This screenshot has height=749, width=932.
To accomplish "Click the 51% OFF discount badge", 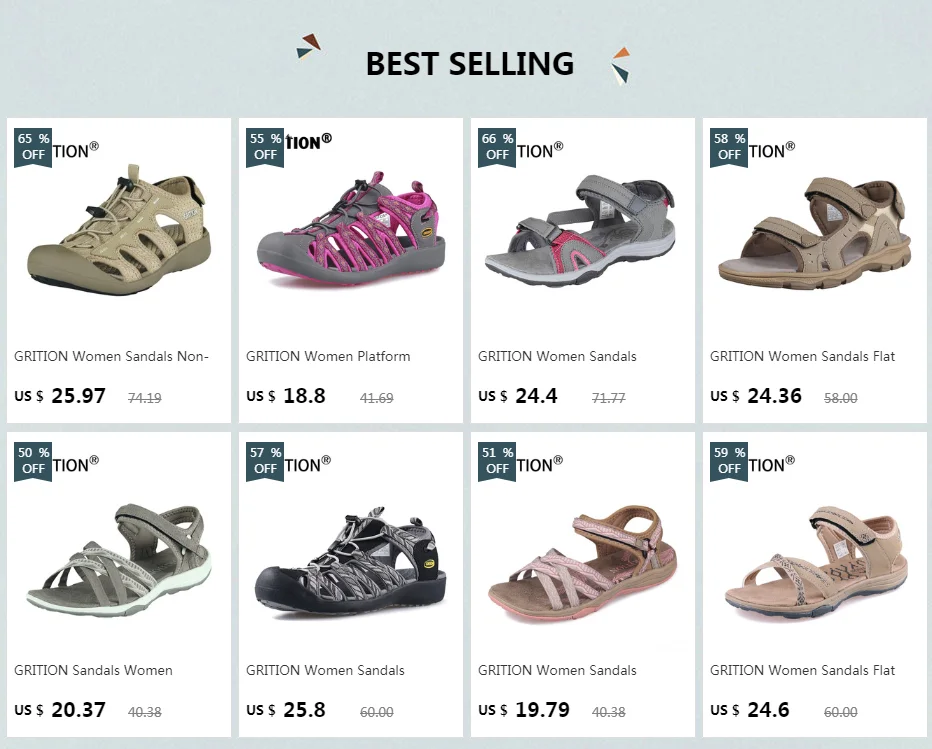I will [497, 460].
